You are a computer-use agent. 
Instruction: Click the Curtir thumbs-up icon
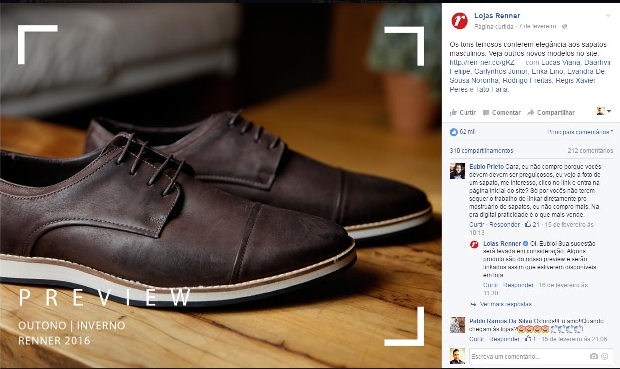pyautogui.click(x=454, y=112)
